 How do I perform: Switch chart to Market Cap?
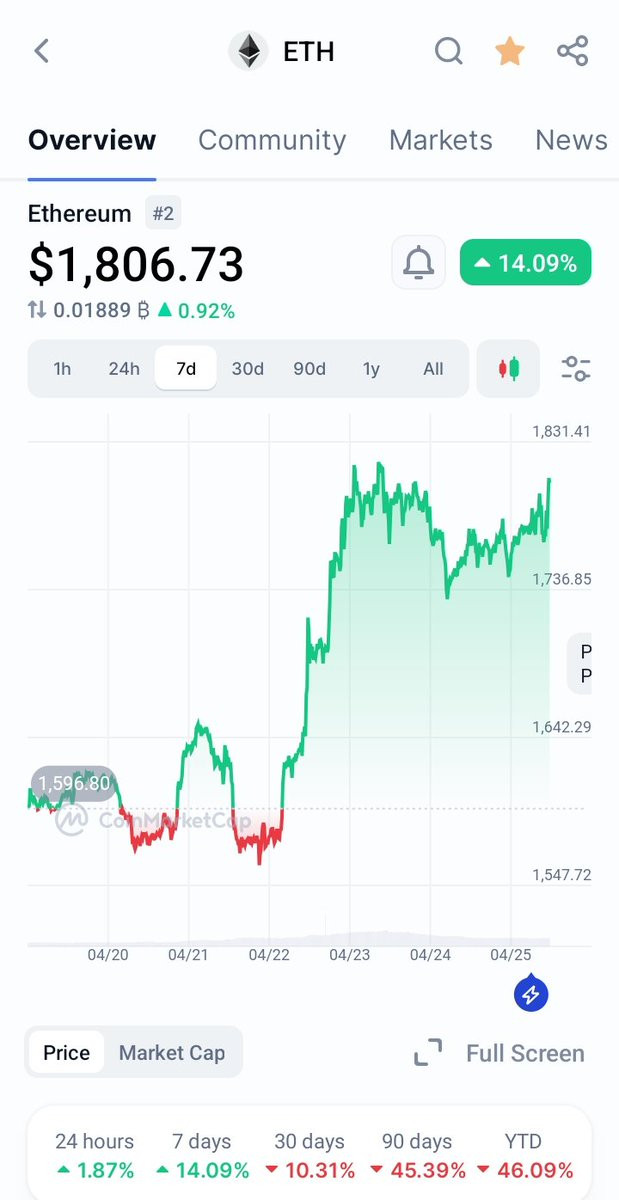(x=172, y=1053)
